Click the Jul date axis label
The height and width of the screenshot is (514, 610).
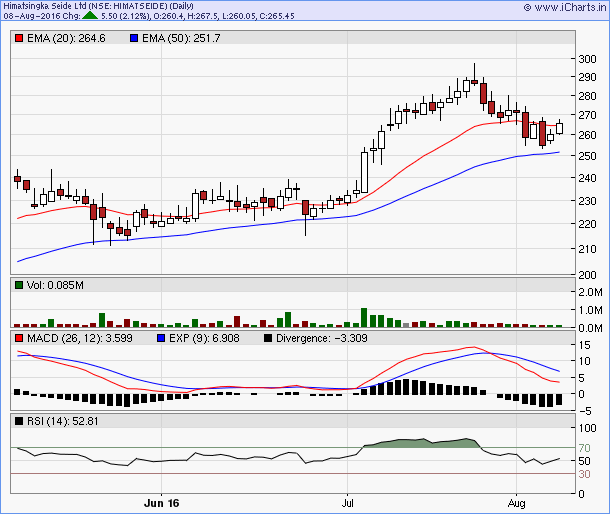[347, 503]
